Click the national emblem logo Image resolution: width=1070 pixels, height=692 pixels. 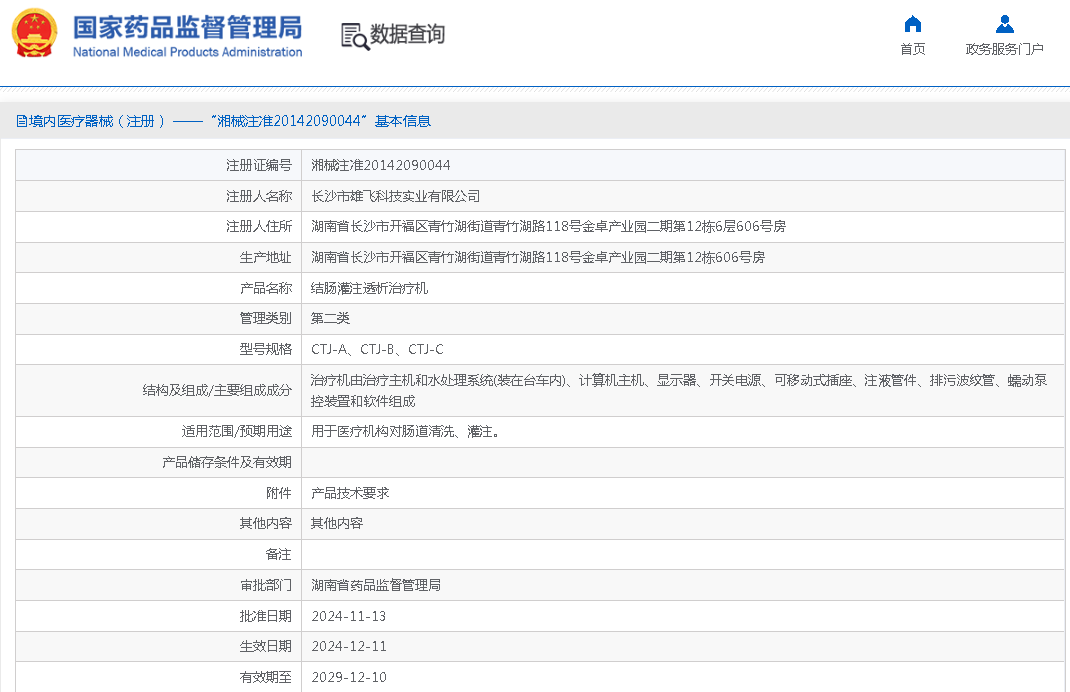click(x=35, y=34)
